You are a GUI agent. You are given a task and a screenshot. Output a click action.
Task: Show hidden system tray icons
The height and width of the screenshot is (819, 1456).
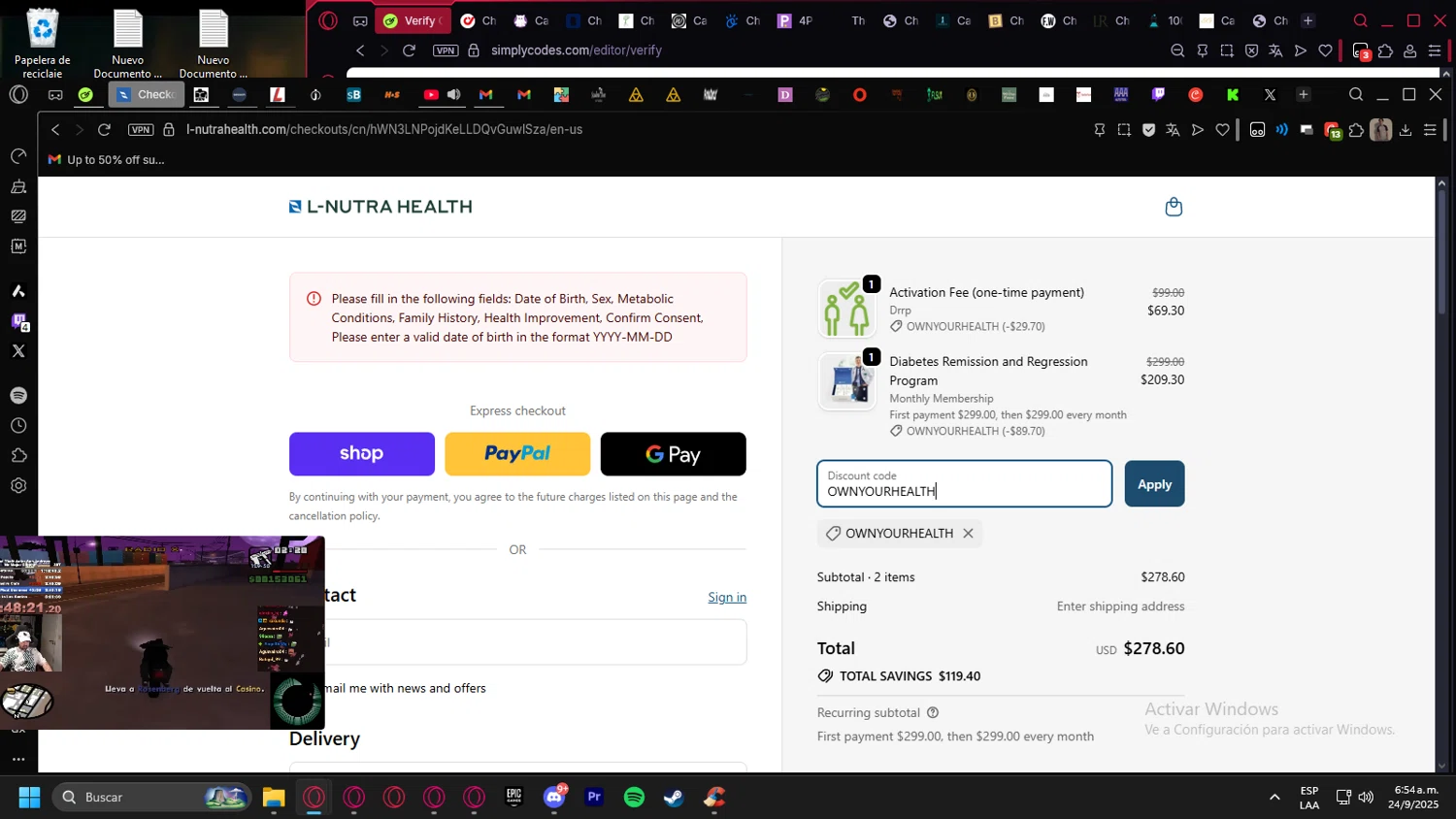click(1274, 798)
